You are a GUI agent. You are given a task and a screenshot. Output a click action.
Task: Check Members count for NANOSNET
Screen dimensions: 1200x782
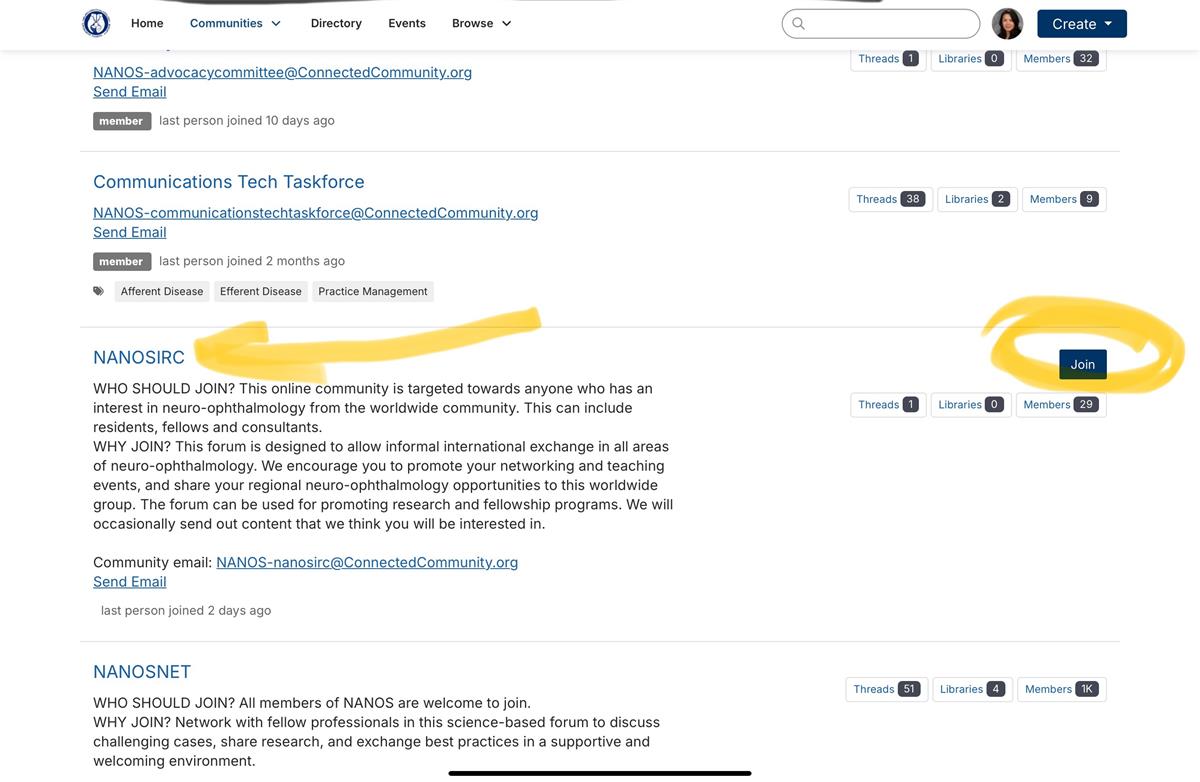[1061, 688]
